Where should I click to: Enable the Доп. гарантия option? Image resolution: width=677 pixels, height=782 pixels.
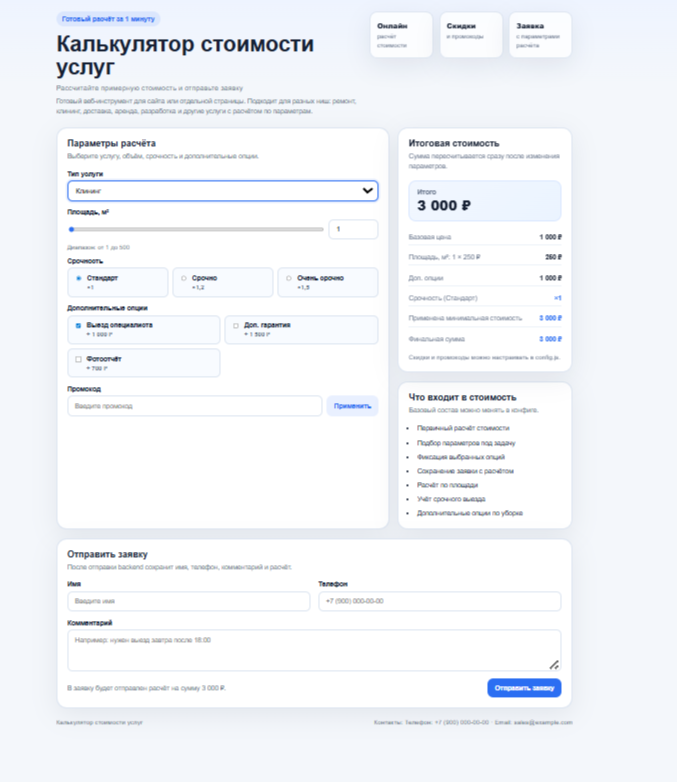click(x=236, y=326)
